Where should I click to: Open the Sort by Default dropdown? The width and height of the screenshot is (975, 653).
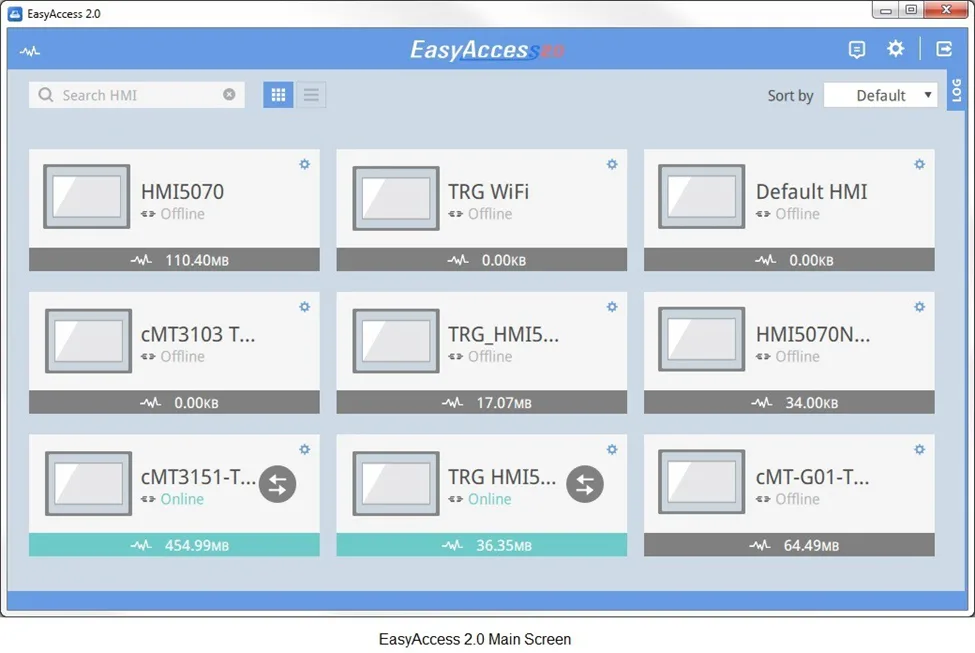pos(880,95)
